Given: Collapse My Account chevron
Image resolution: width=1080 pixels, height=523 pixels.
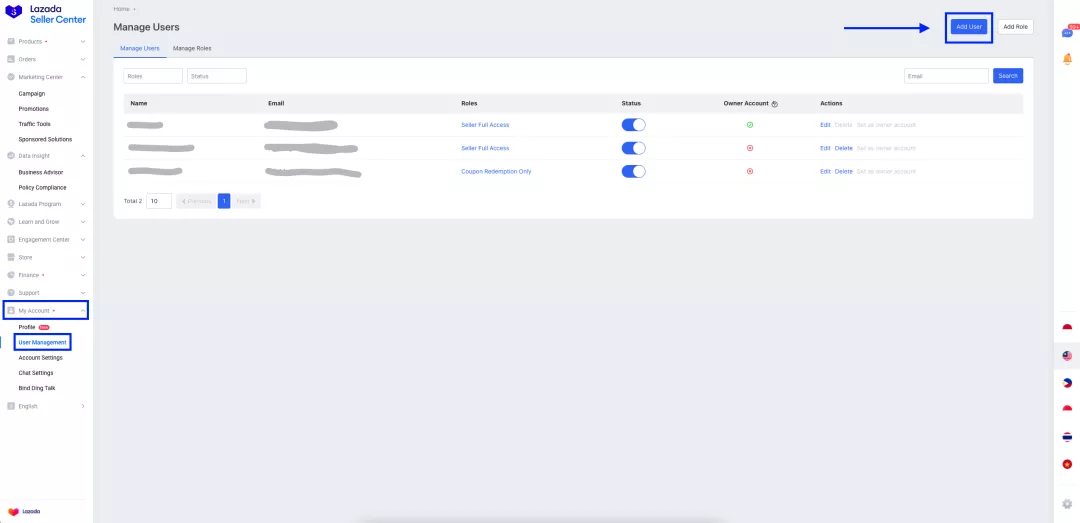Looking at the screenshot, I should click(x=83, y=311).
